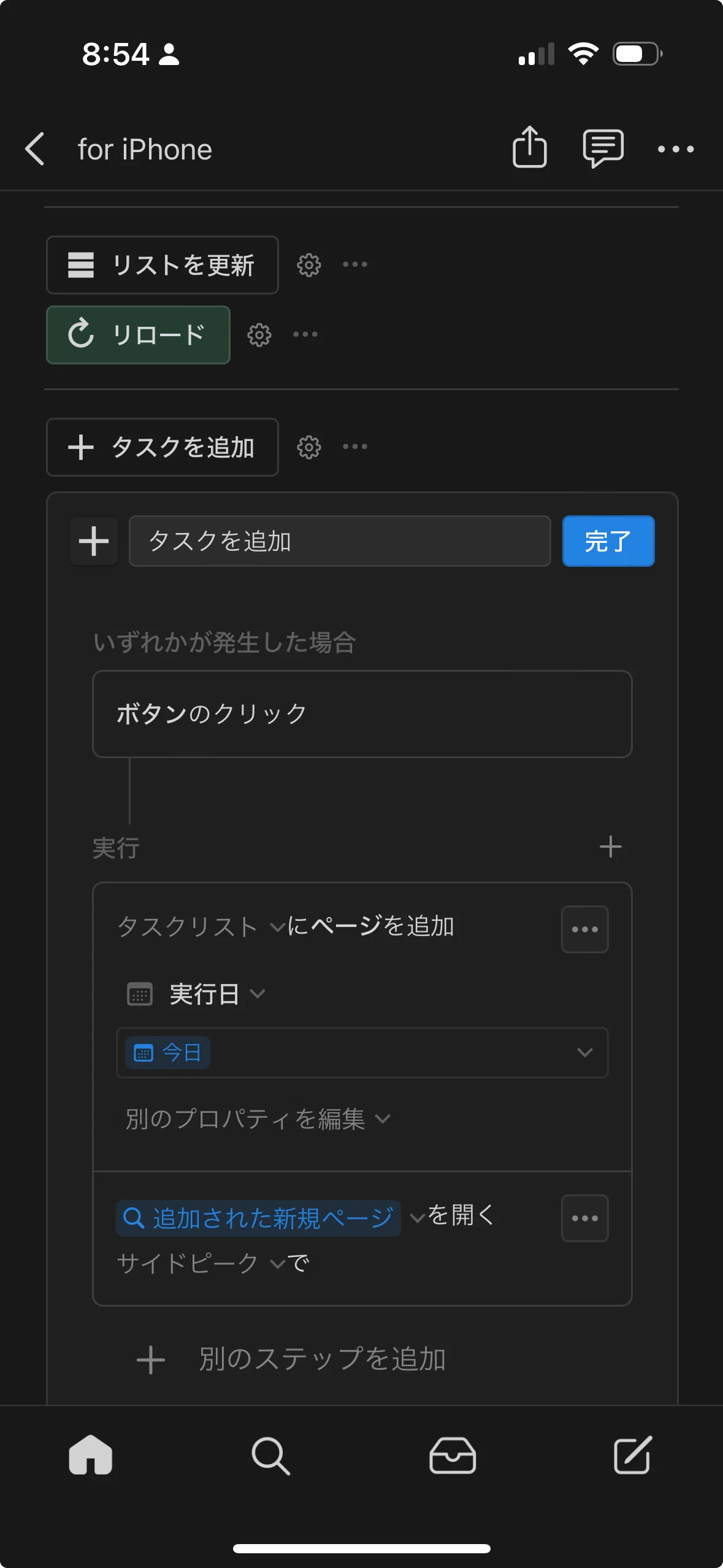This screenshot has width=723, height=1568.
Task: Open the 今日 date value dropdown
Action: point(362,1053)
